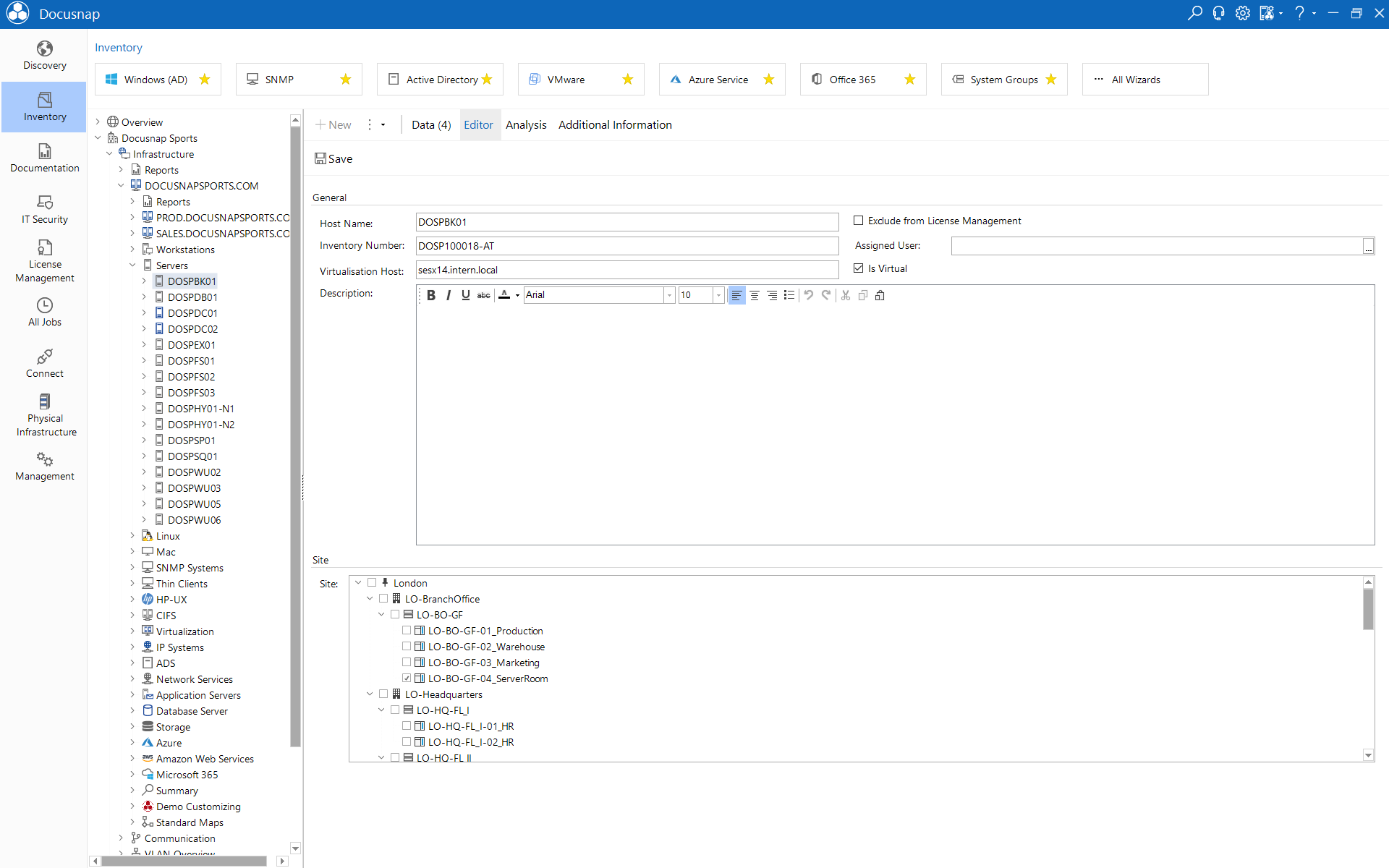Screen dimensions: 1389x868
Task: Expand the Workstations tree node
Action: click(132, 250)
